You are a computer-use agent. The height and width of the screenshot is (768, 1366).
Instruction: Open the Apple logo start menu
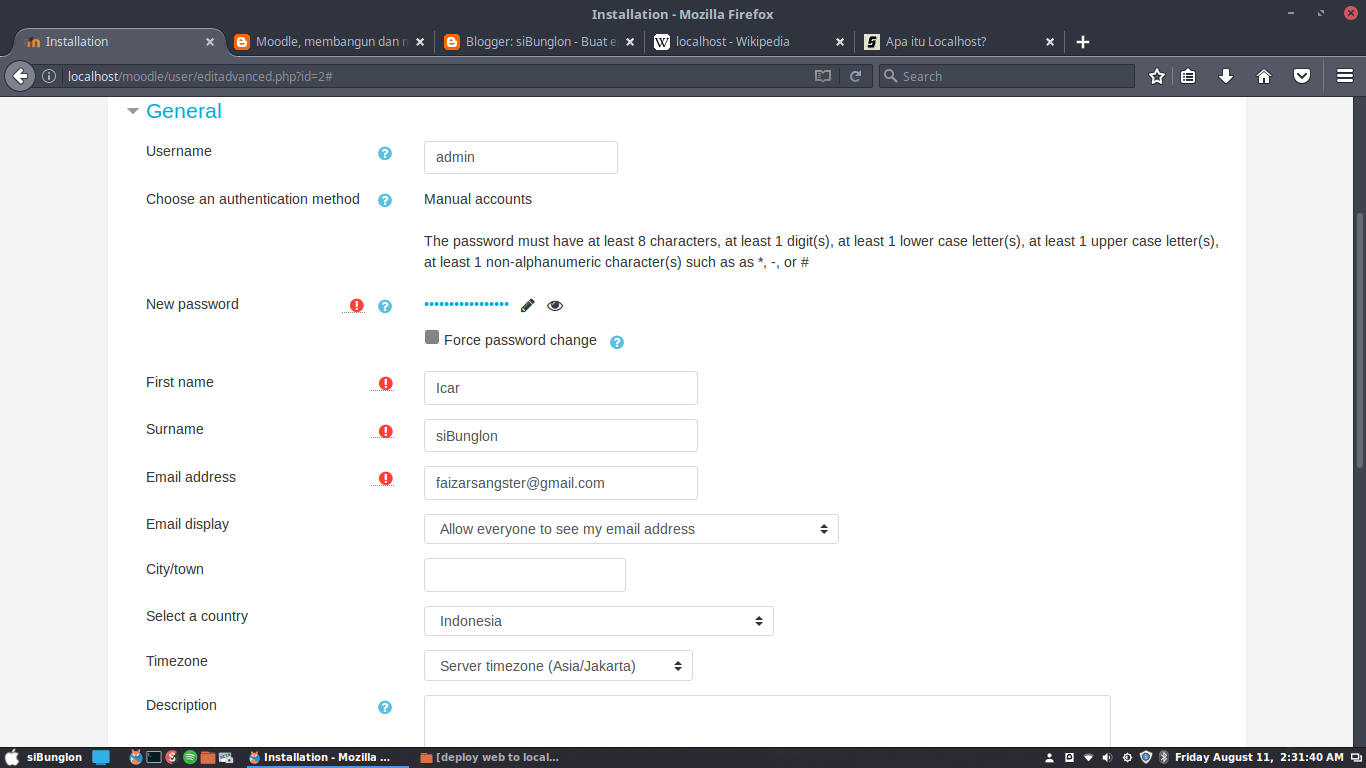[x=12, y=757]
